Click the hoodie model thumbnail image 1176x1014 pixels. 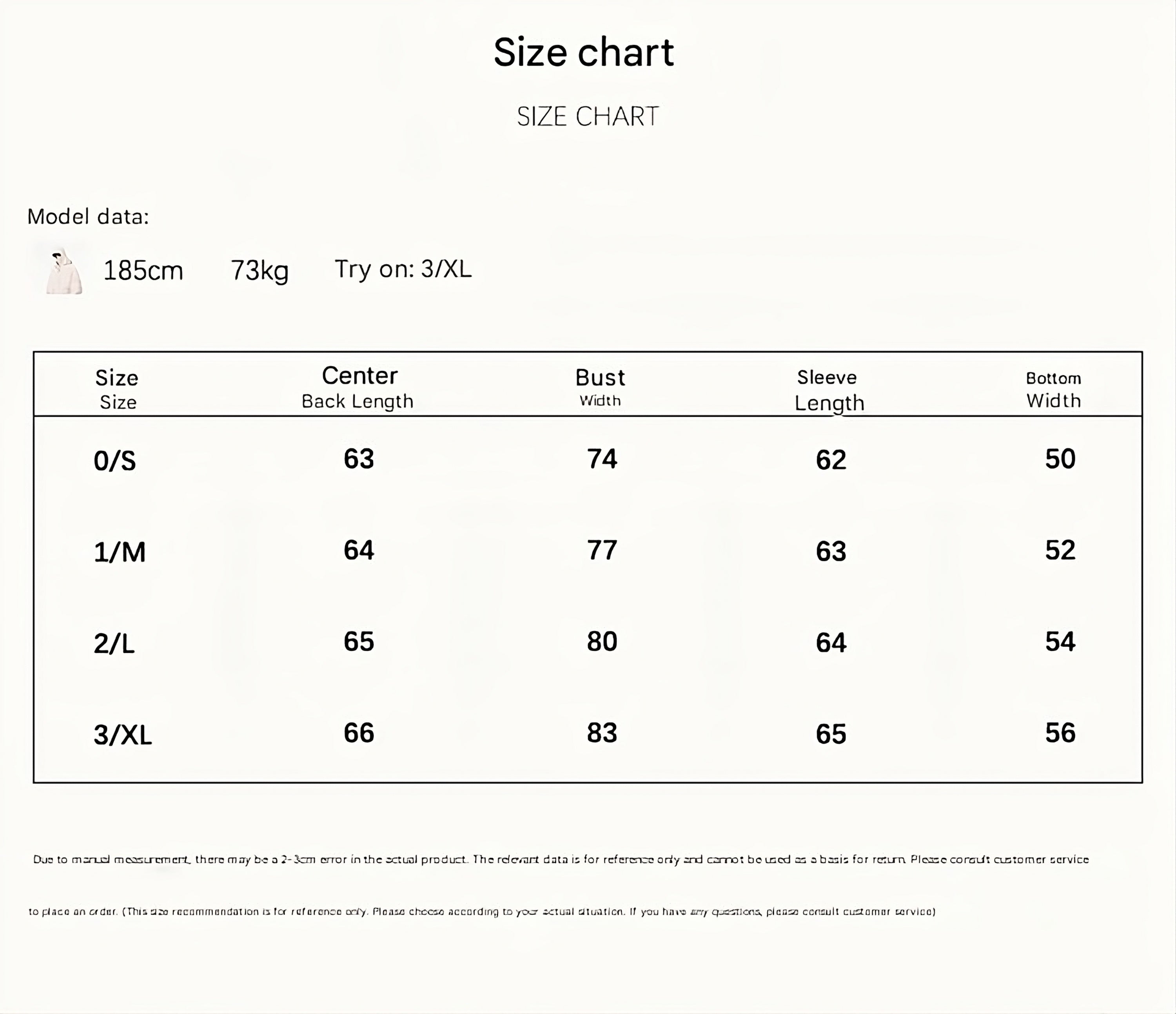pyautogui.click(x=64, y=271)
